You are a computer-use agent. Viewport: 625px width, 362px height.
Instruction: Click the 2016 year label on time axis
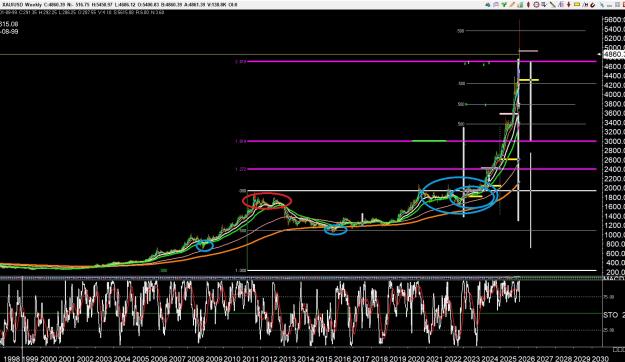point(342,359)
